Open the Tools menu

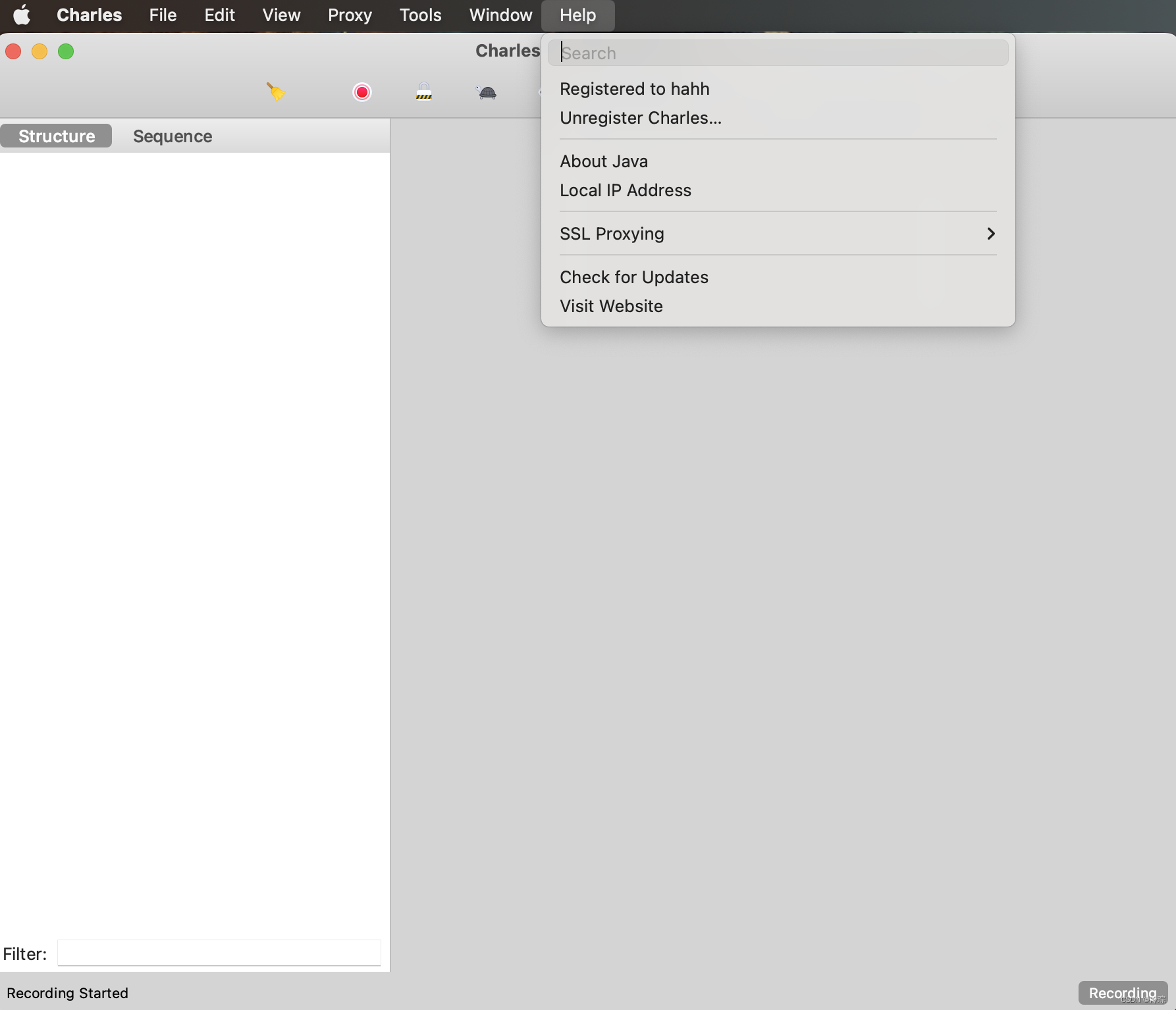point(420,14)
